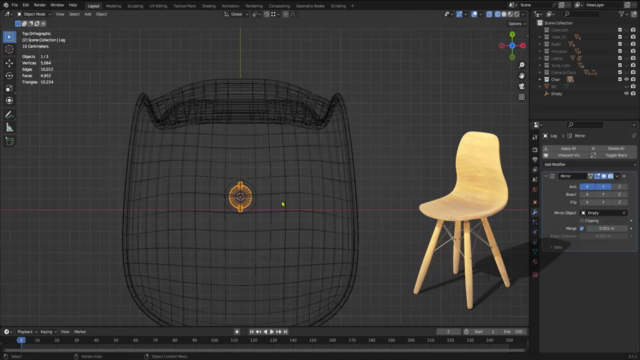Expand the Radio collection in outliner
Viewport: 640px width, 360px height.
(x=540, y=44)
